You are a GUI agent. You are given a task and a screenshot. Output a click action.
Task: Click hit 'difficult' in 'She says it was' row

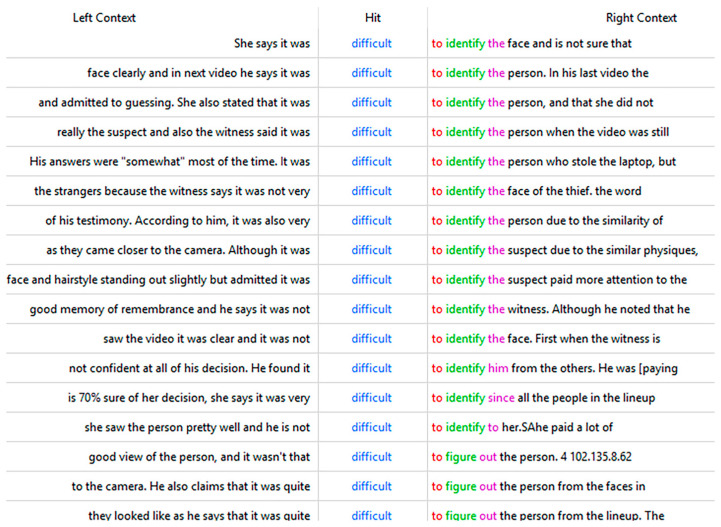pyautogui.click(x=372, y=44)
